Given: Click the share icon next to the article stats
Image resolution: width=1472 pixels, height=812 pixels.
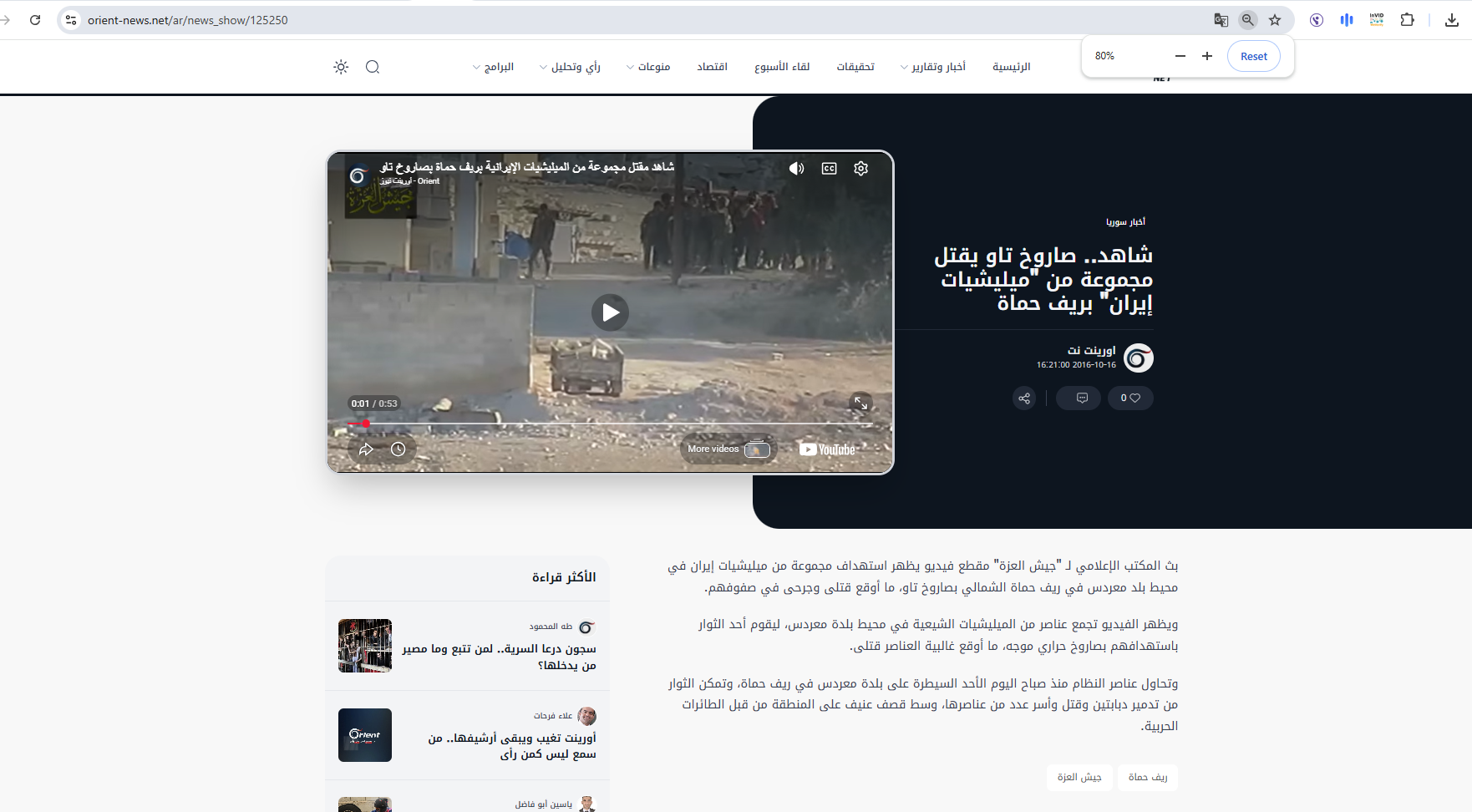Looking at the screenshot, I should coord(1023,398).
